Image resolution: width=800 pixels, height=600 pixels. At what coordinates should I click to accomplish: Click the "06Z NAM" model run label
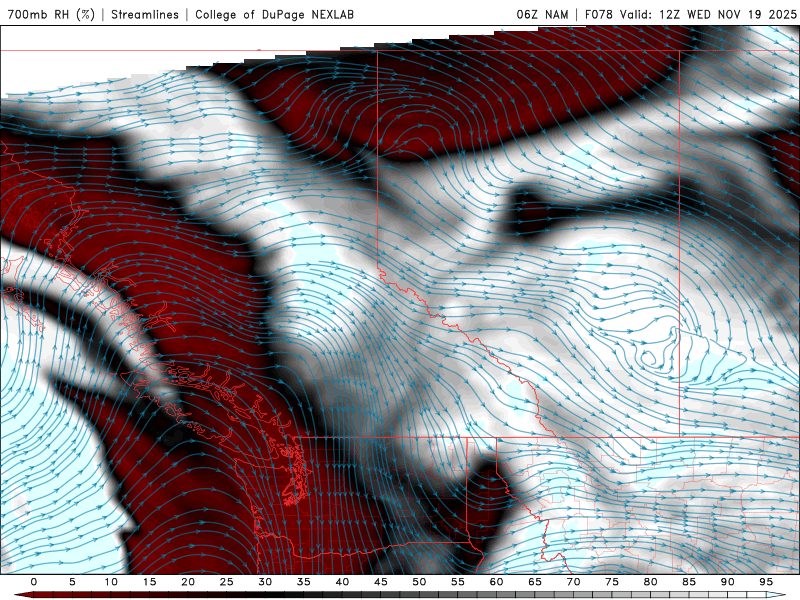pyautogui.click(x=542, y=14)
